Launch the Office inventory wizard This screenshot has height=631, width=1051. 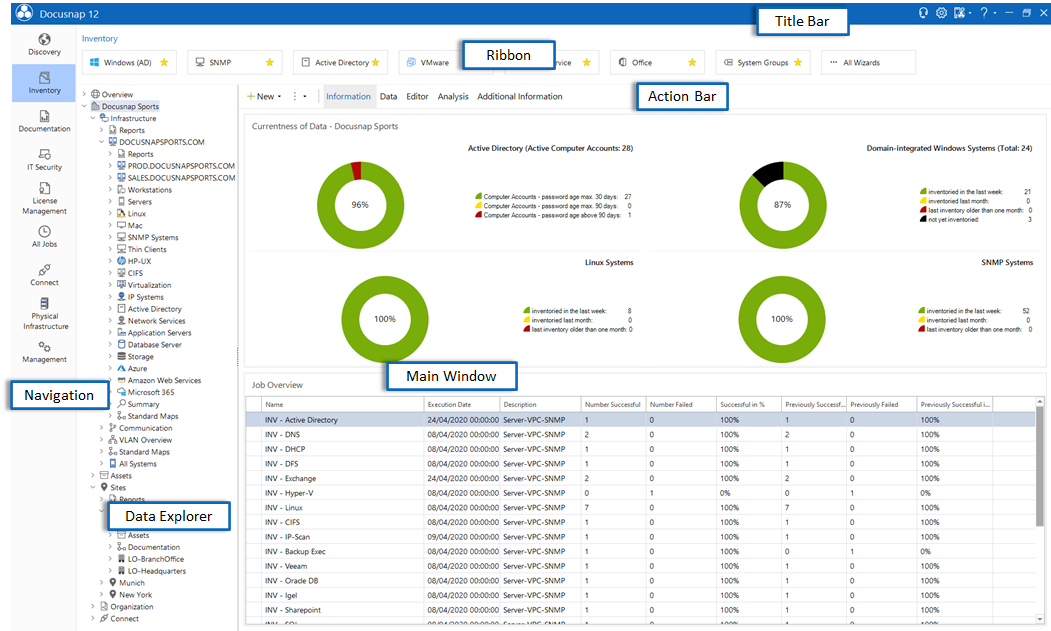click(657, 62)
